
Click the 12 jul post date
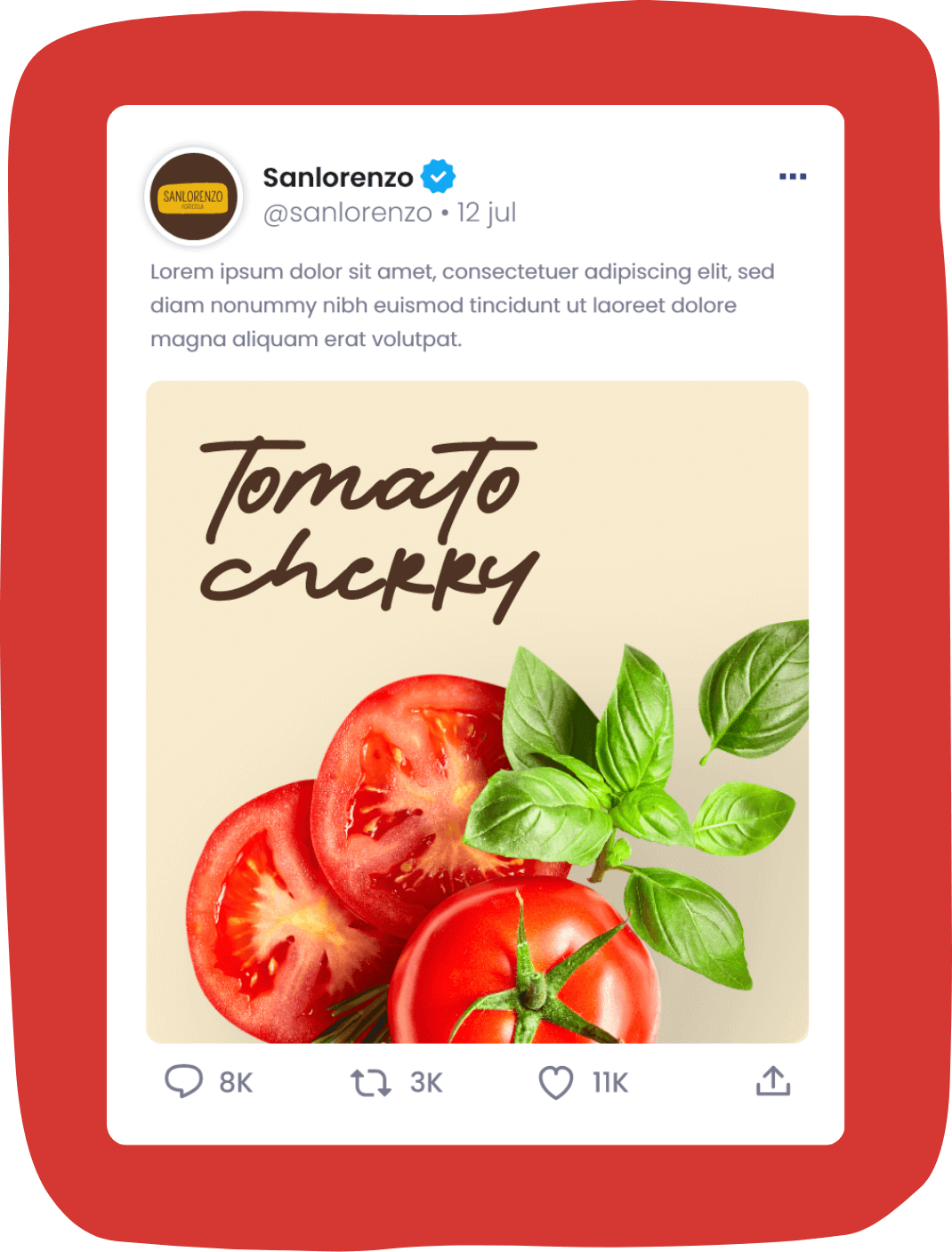click(x=487, y=213)
